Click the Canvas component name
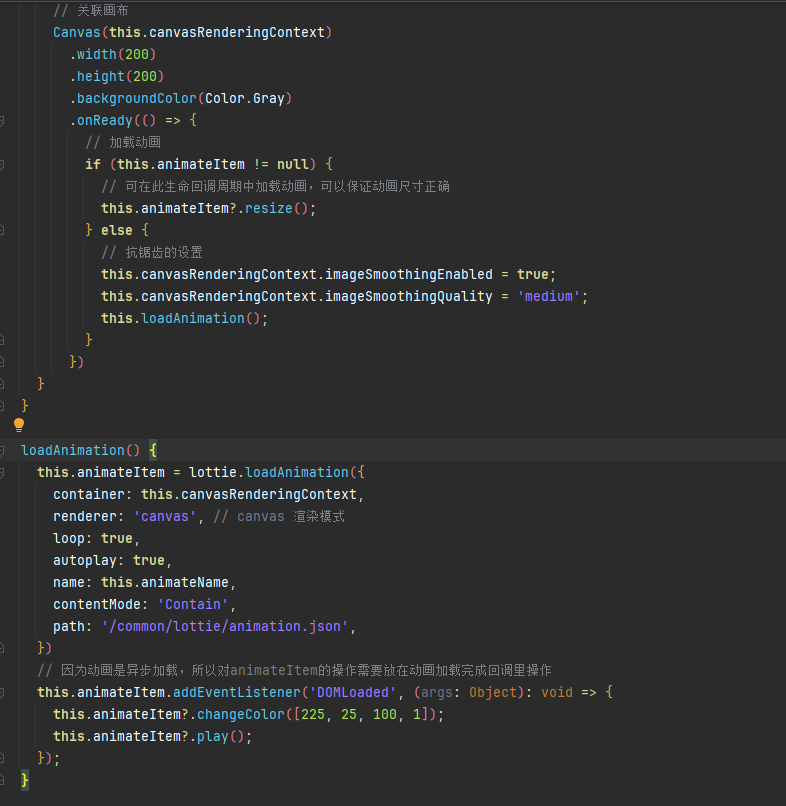This screenshot has width=786, height=806. (77, 32)
